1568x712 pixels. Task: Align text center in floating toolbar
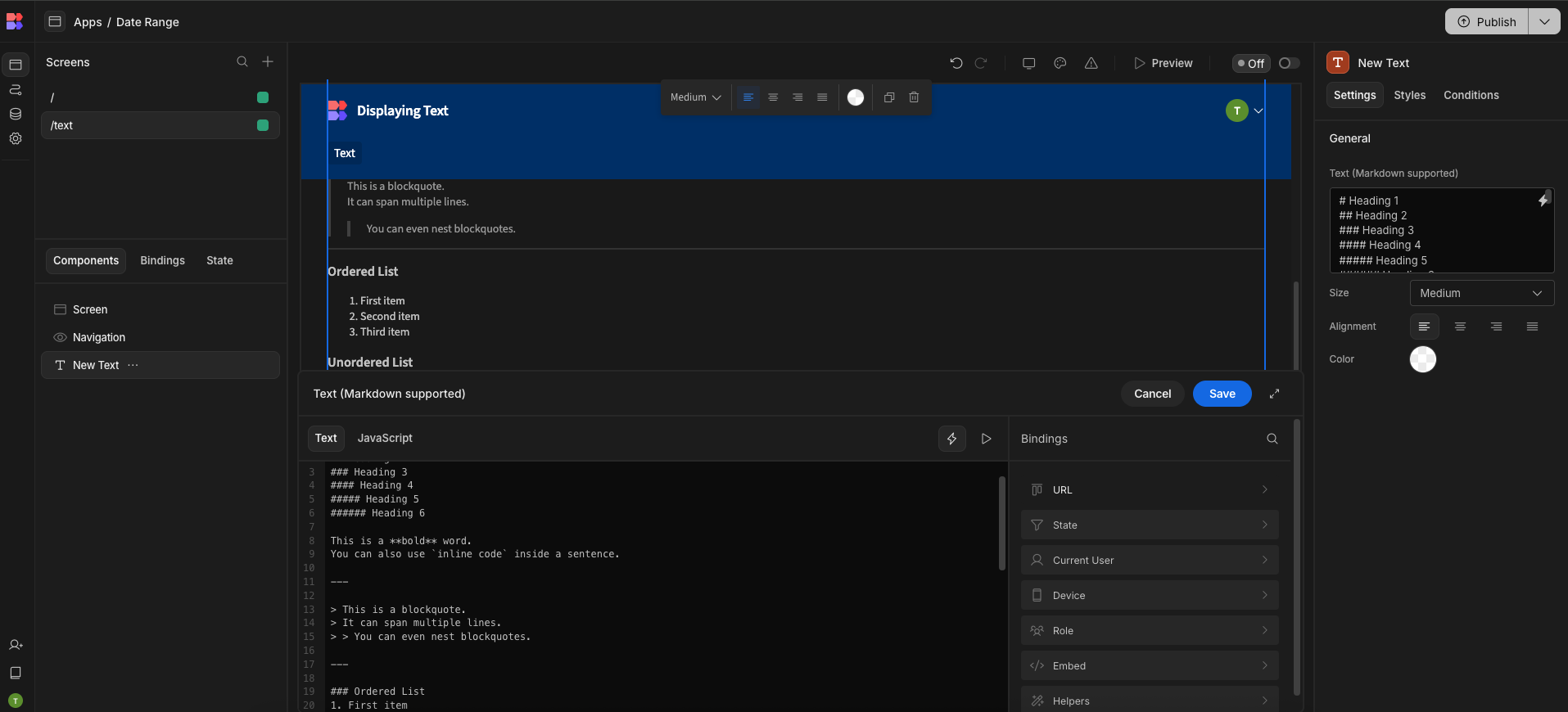(x=773, y=97)
